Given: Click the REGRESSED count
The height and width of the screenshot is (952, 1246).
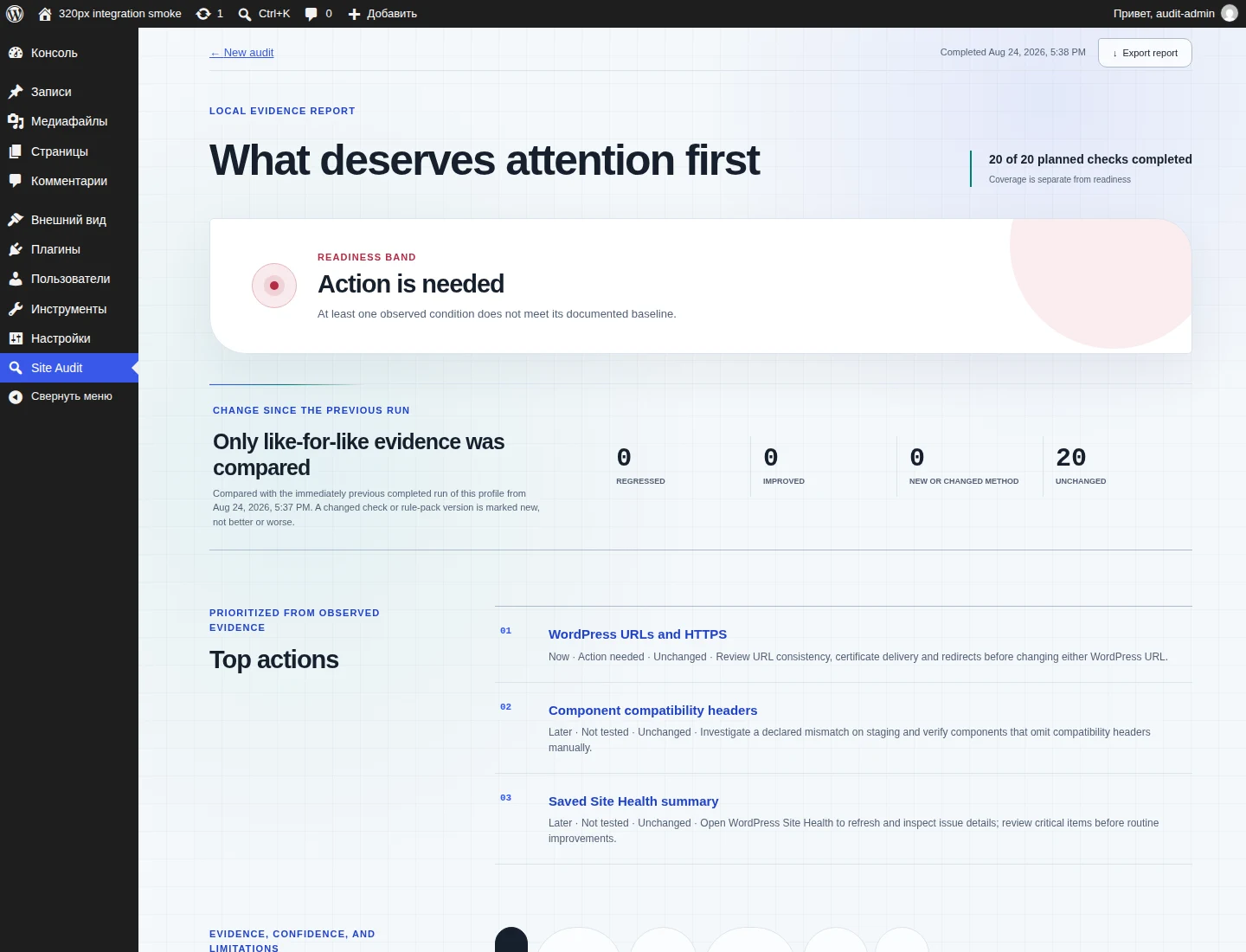Looking at the screenshot, I should click(624, 457).
